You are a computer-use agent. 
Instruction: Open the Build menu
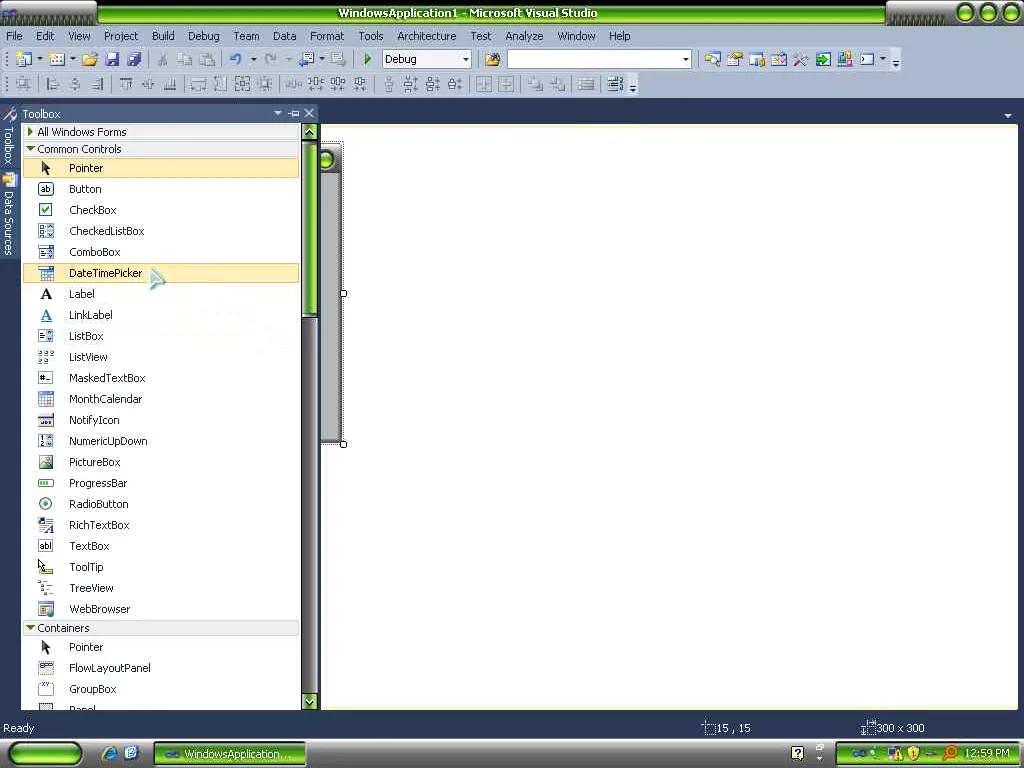[163, 37]
